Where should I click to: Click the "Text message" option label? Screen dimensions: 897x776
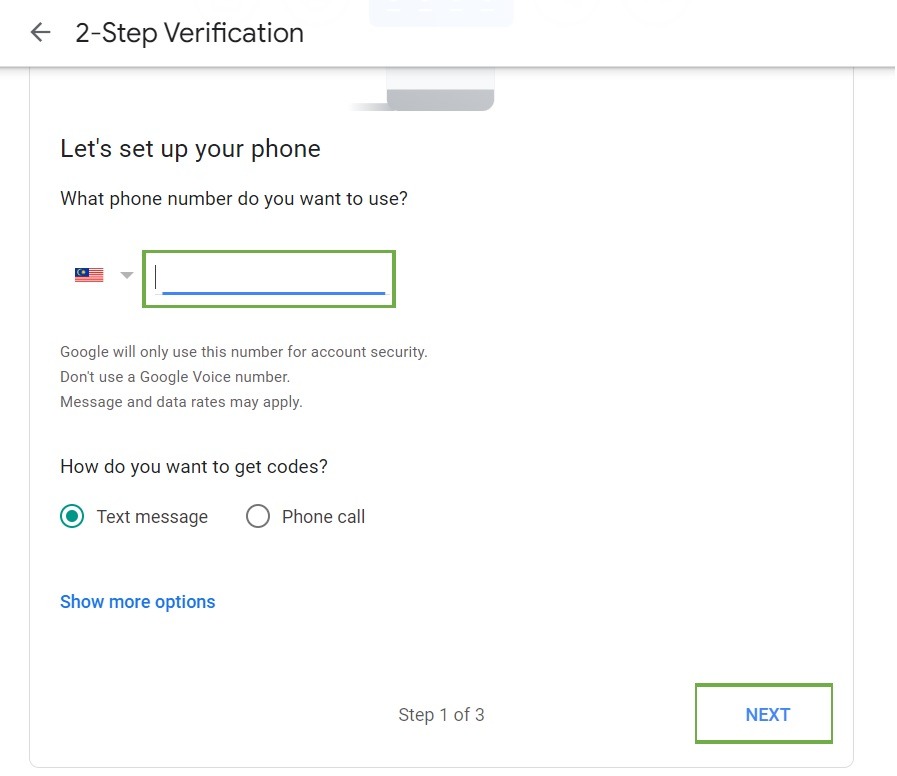pyautogui.click(x=152, y=517)
